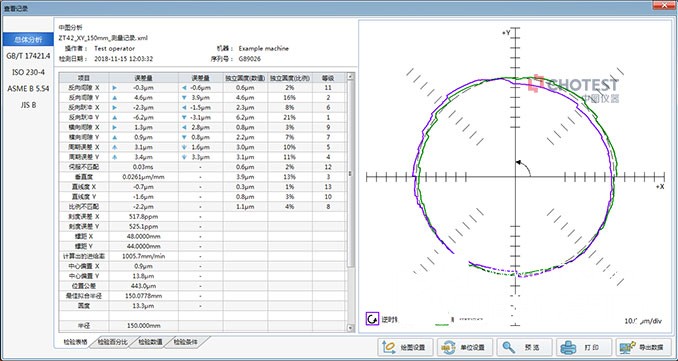678x361 pixels.
Task: Toggle the 逆时针 counterclockwise rotation icon
Action: (372, 319)
